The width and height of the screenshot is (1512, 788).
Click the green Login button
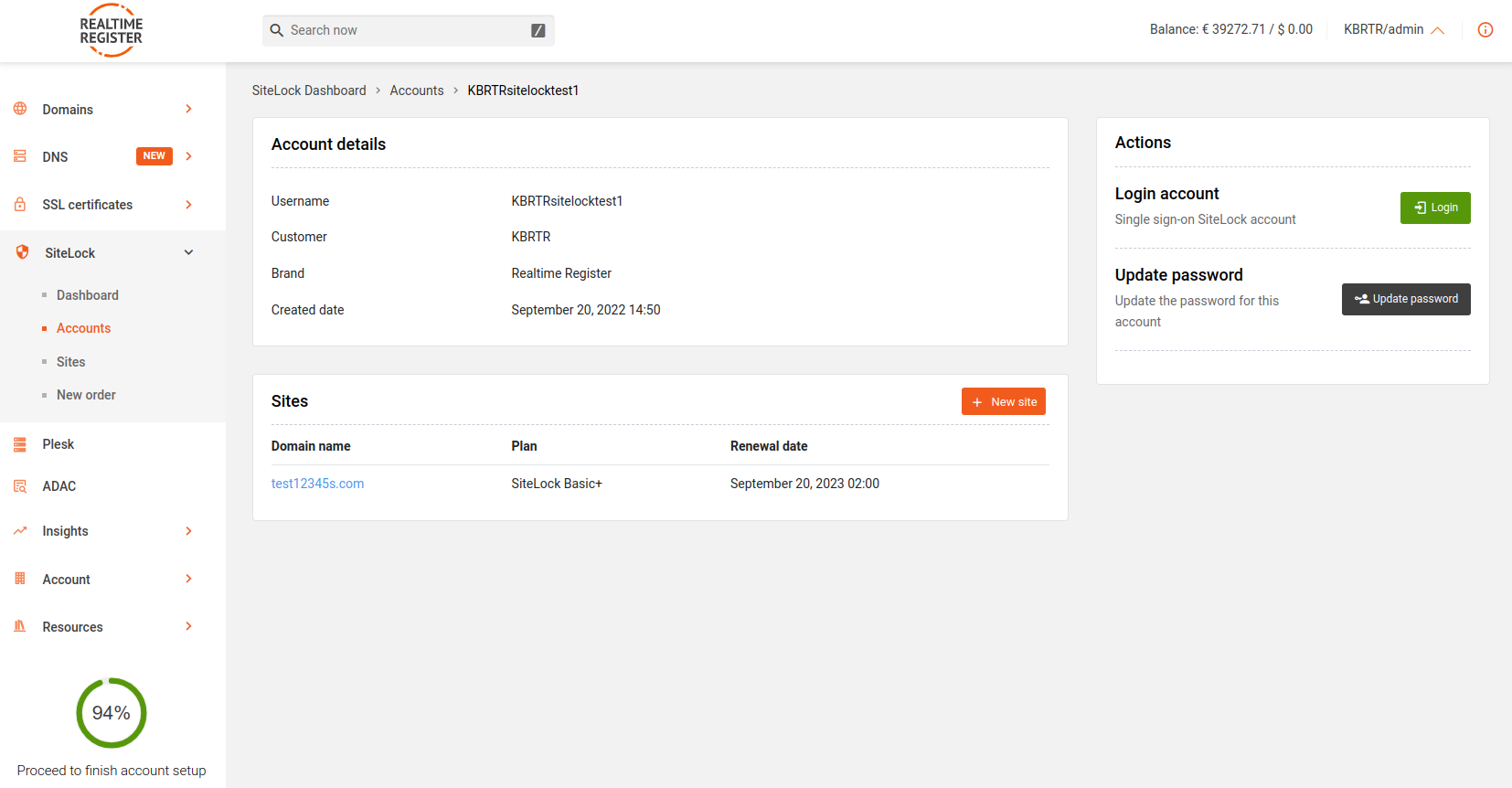[1435, 208]
